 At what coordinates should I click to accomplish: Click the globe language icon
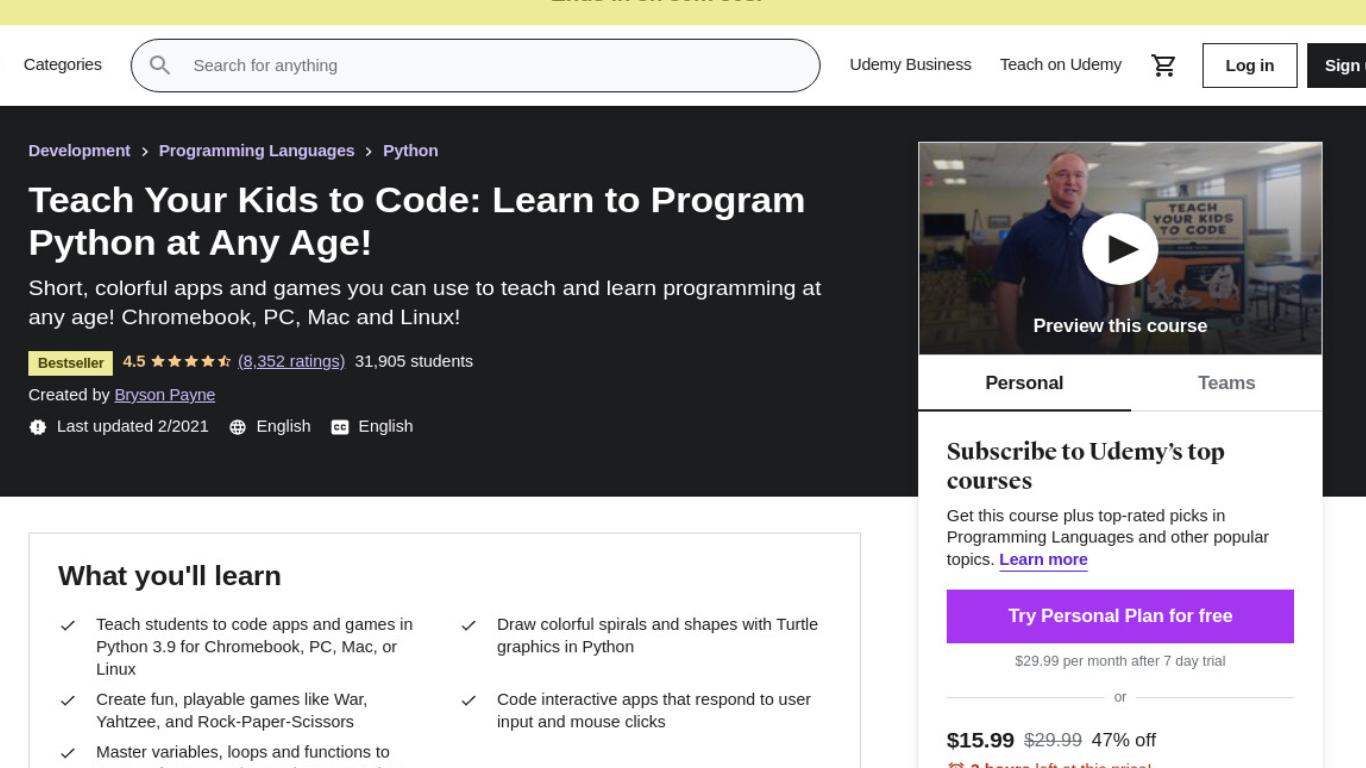(238, 427)
